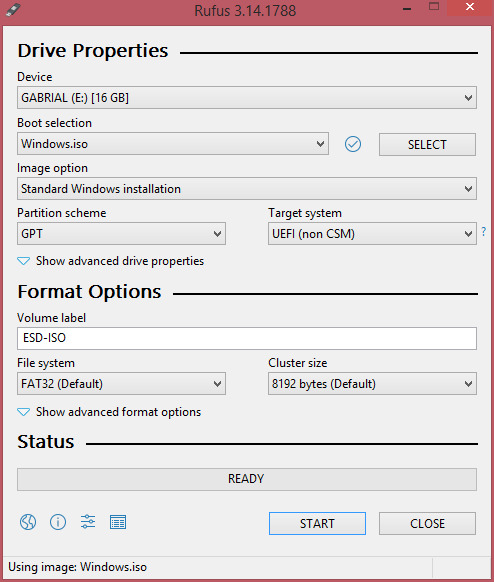
Task: Click the Rufus USB icon in title bar
Action: coord(13,9)
